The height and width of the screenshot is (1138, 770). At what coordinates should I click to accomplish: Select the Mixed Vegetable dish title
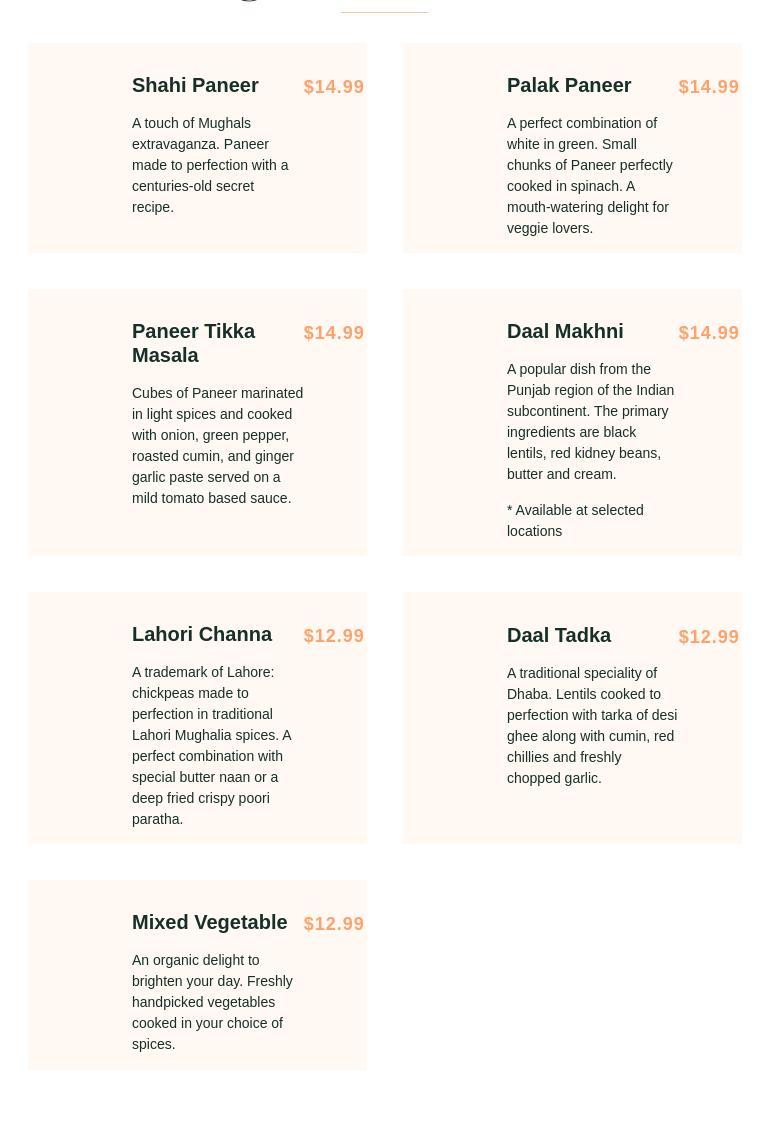pyautogui.click(x=209, y=923)
